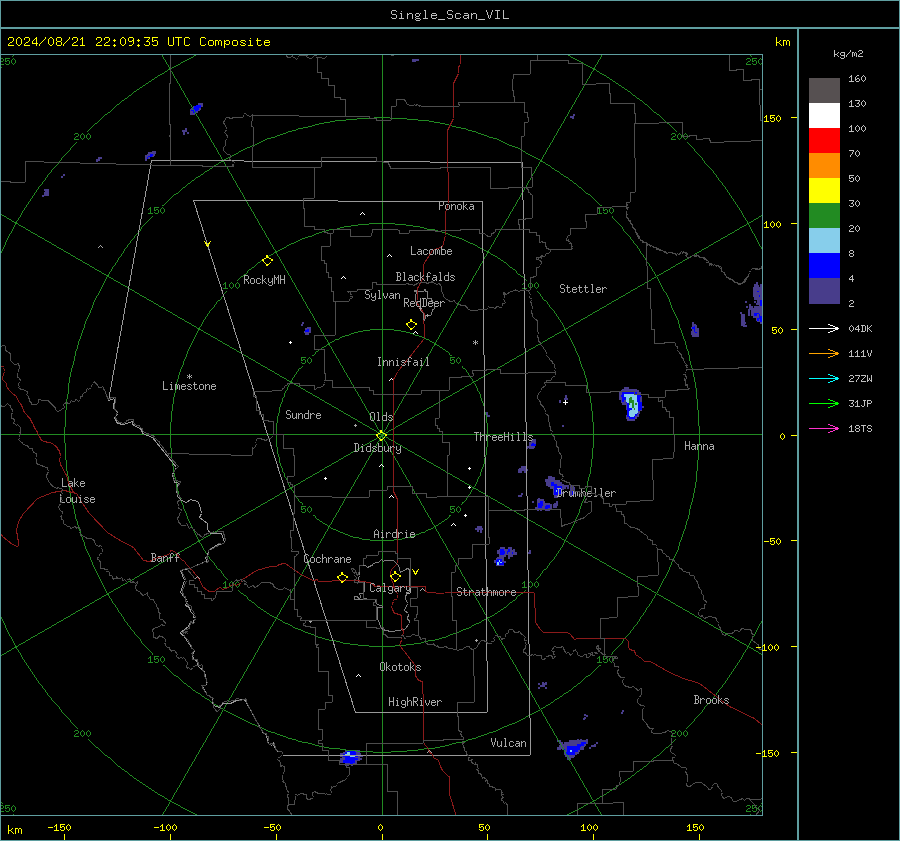Click the ThreeHills label
Viewport: 900px width, 841px height.
(503, 437)
